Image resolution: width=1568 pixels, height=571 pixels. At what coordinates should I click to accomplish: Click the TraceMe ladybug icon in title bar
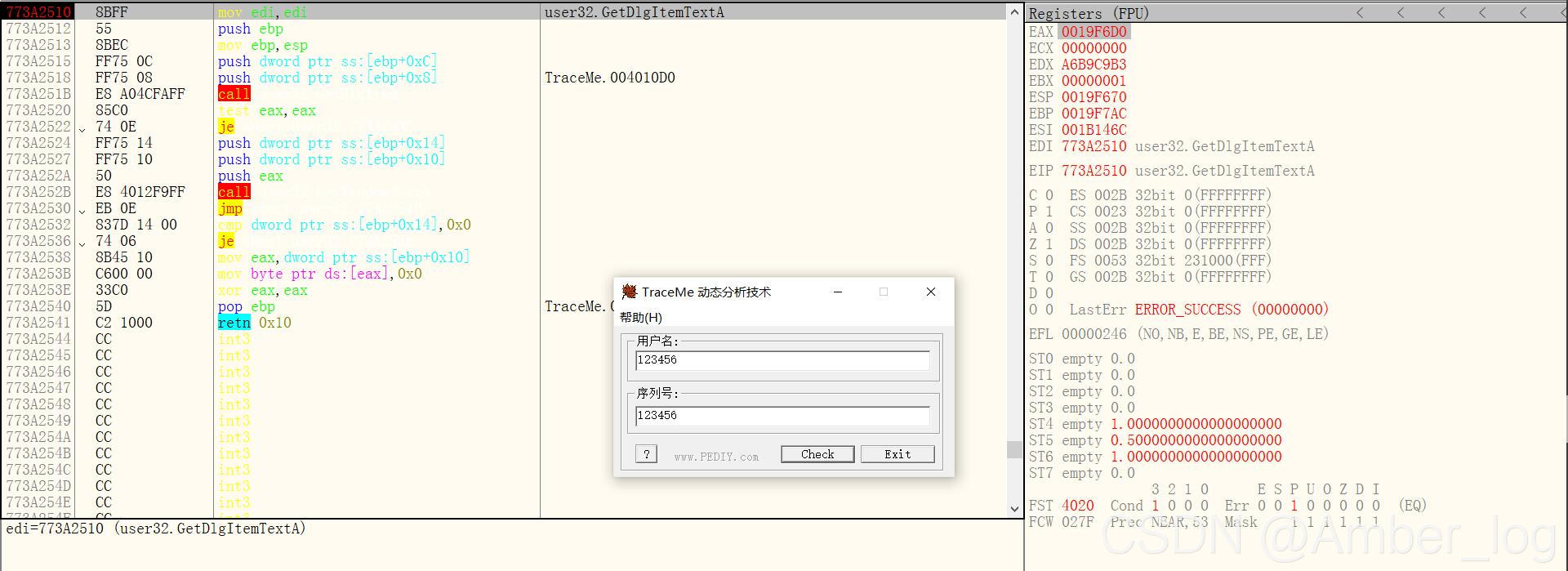629,292
